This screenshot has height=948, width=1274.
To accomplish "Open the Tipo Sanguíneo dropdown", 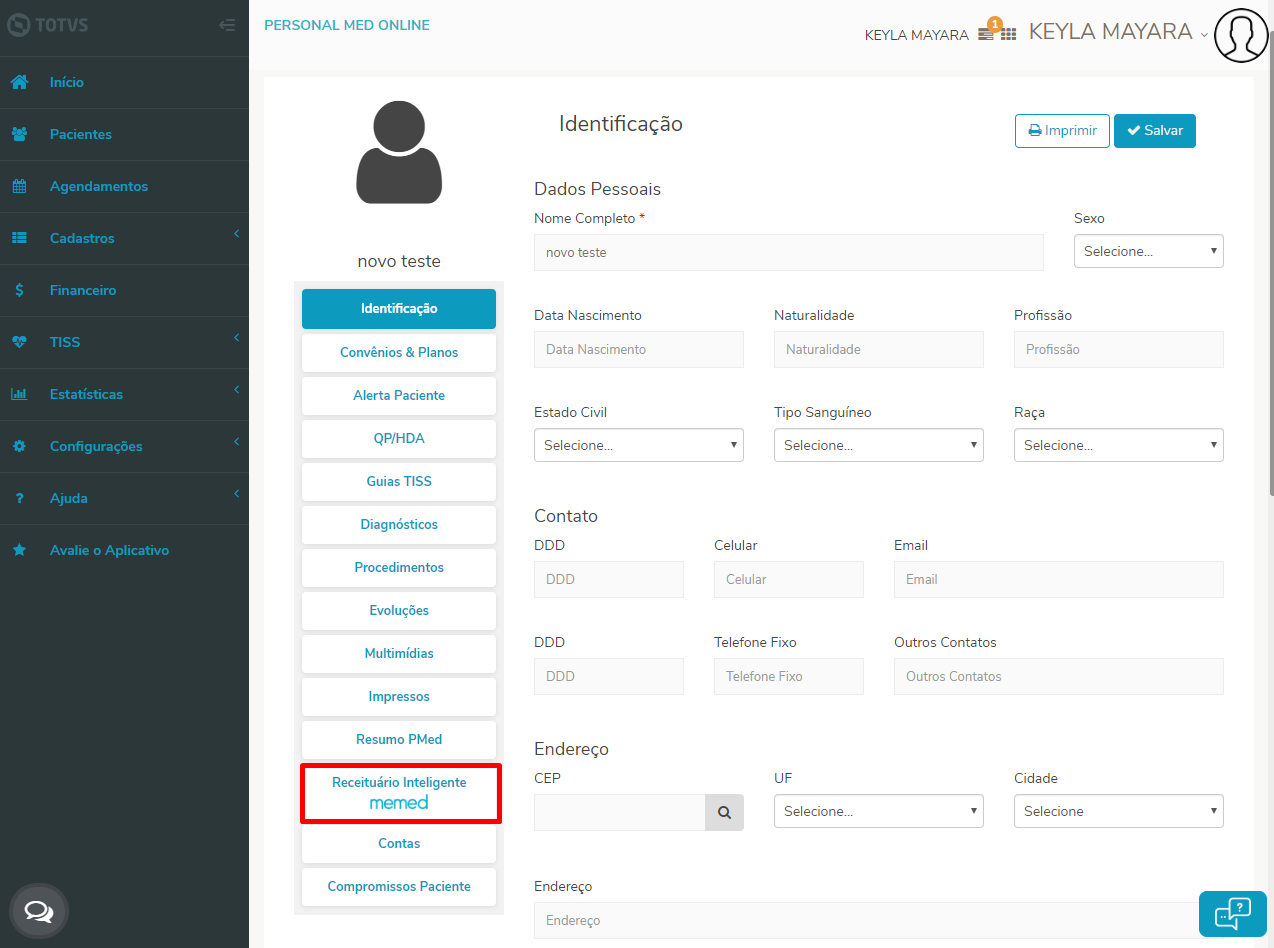I will click(879, 445).
